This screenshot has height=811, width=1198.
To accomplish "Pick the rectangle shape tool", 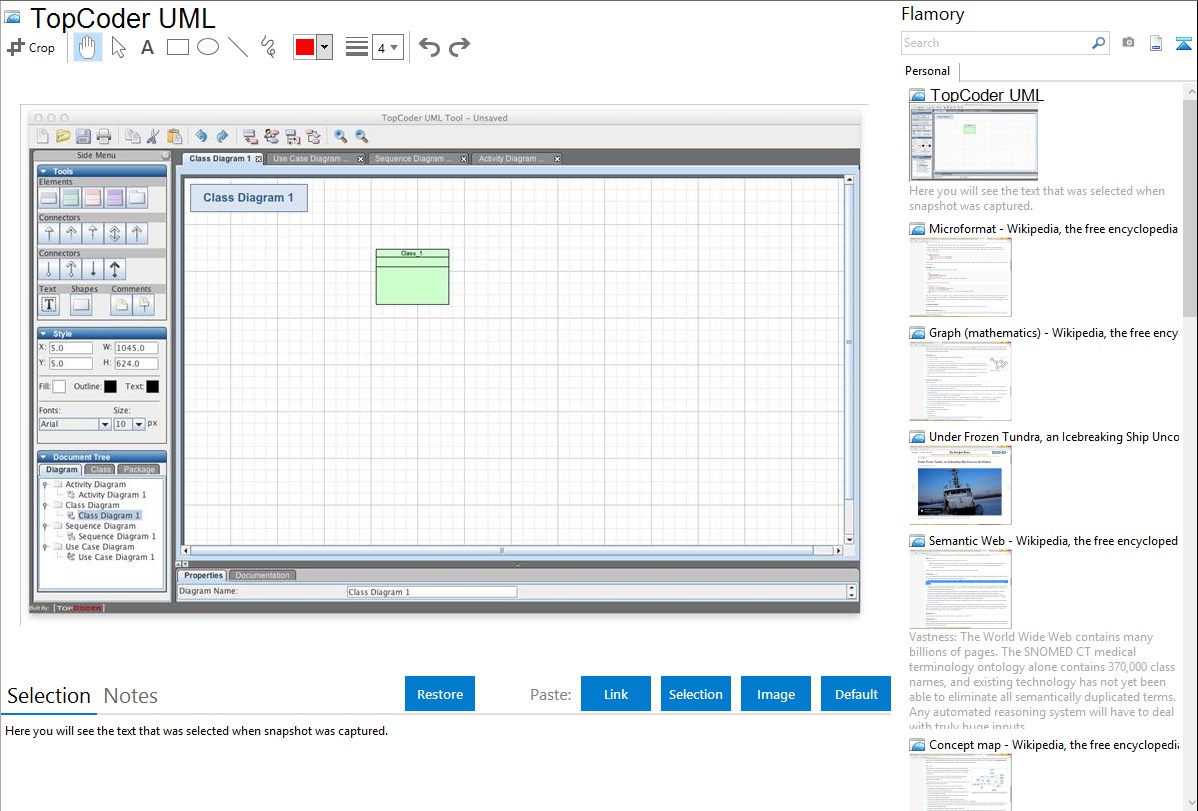I will click(x=177, y=47).
